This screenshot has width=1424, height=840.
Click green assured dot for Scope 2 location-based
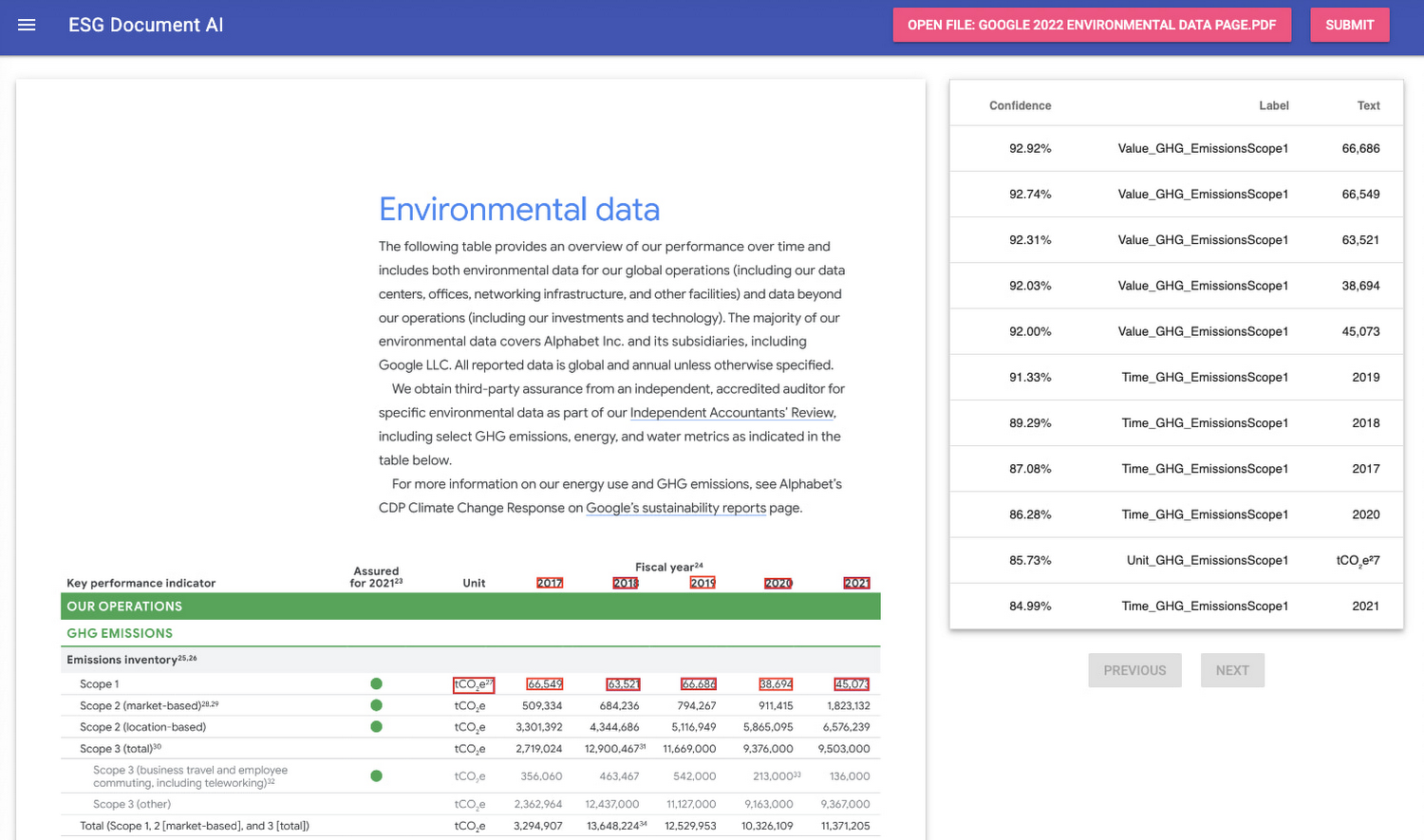coord(377,727)
